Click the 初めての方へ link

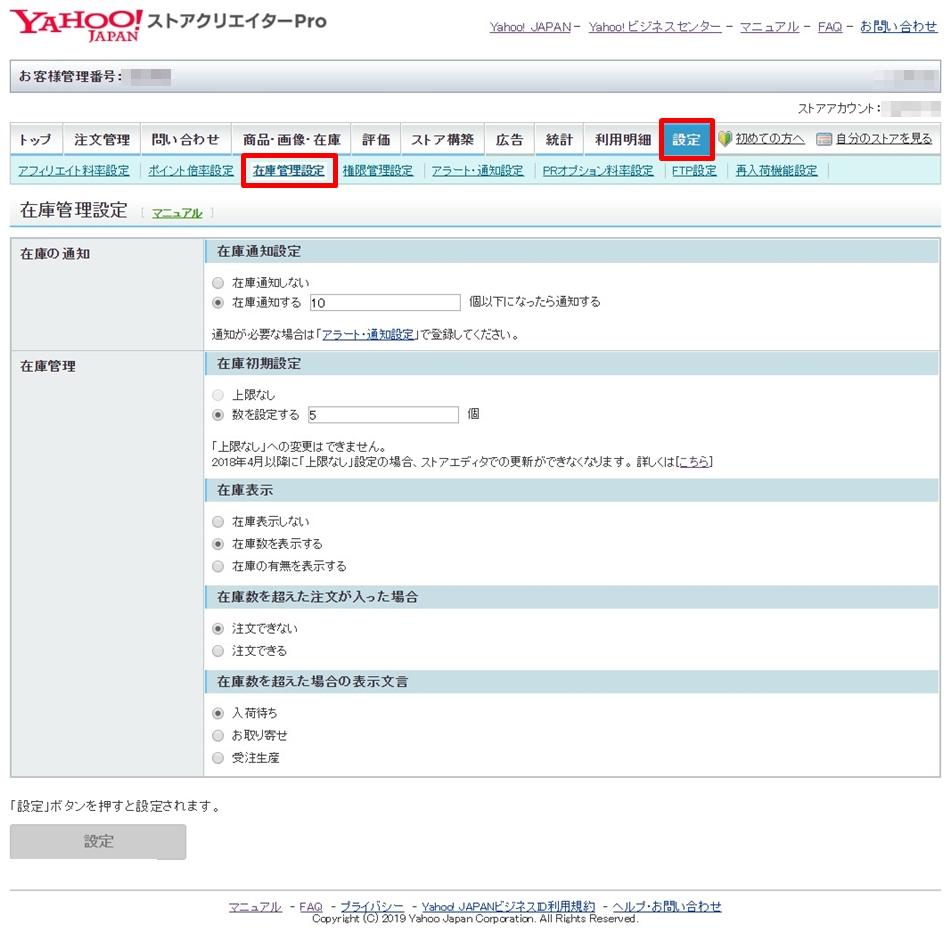click(x=770, y=139)
